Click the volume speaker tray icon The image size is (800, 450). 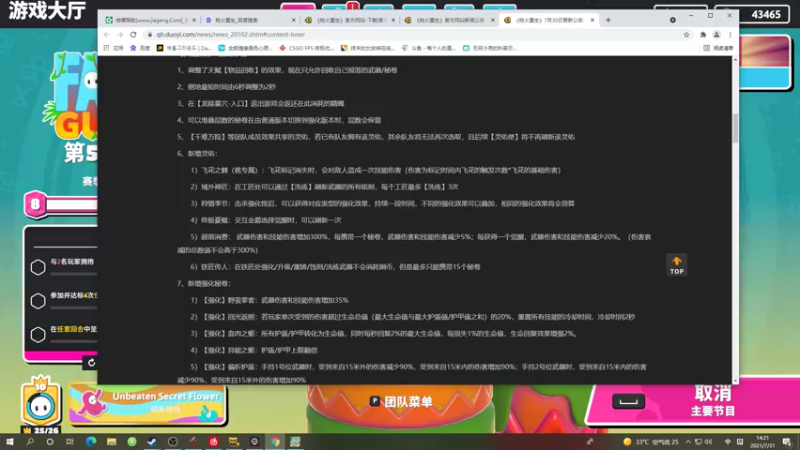(708, 442)
